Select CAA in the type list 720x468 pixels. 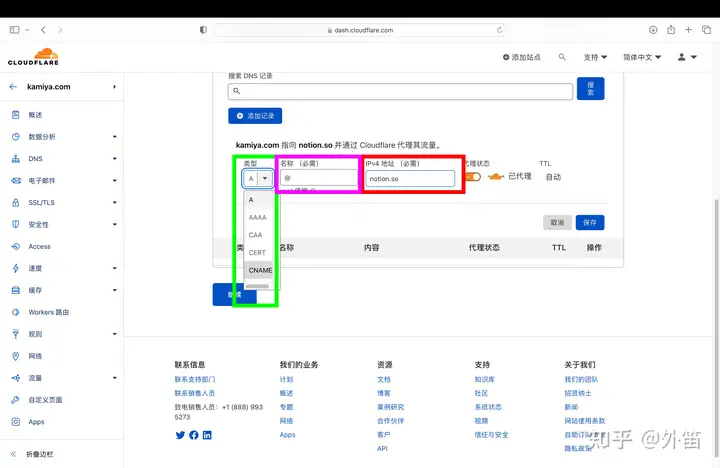[x=259, y=235]
